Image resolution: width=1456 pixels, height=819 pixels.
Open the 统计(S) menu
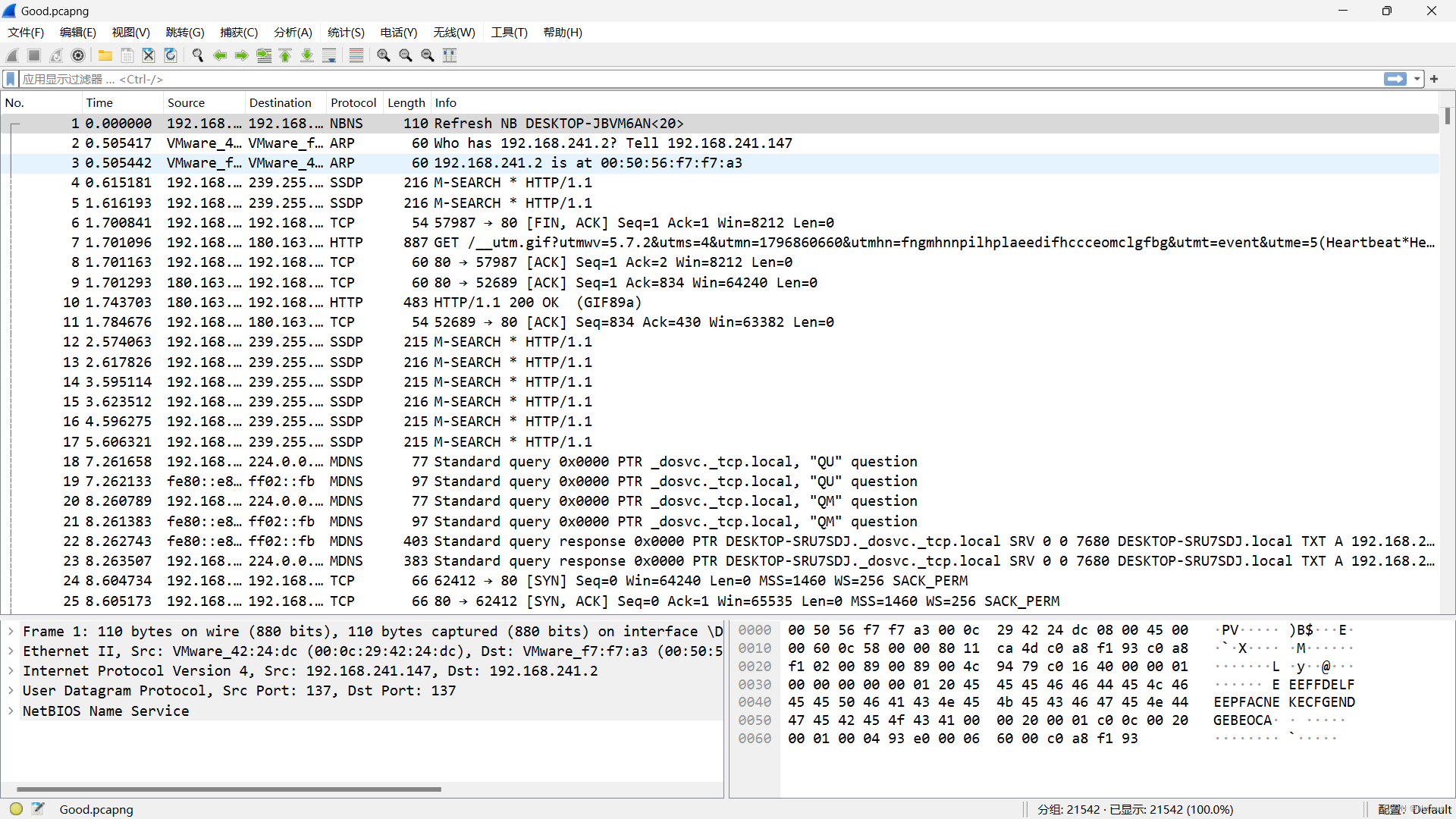(x=346, y=33)
